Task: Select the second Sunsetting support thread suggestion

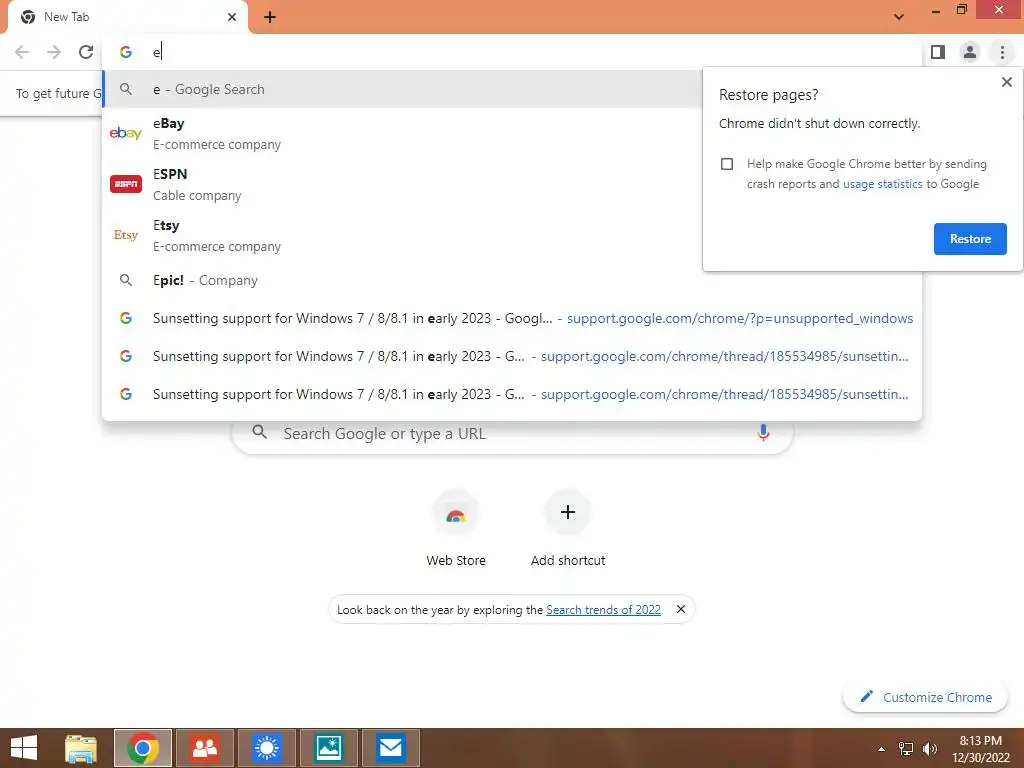Action: tap(512, 357)
